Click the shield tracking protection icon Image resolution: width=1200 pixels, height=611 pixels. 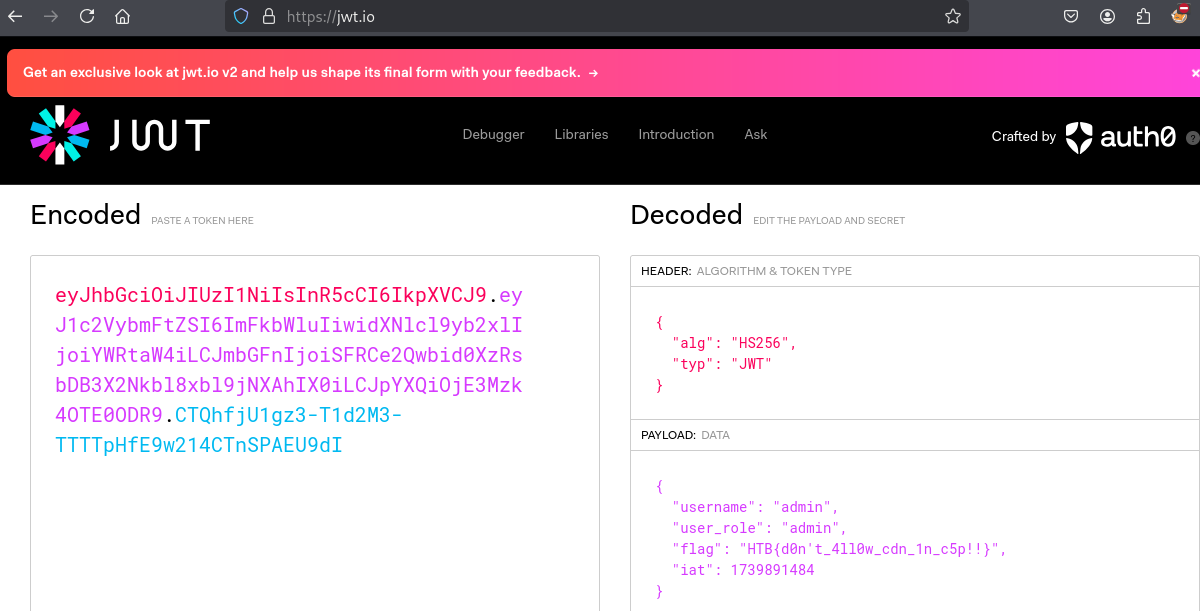pos(240,16)
